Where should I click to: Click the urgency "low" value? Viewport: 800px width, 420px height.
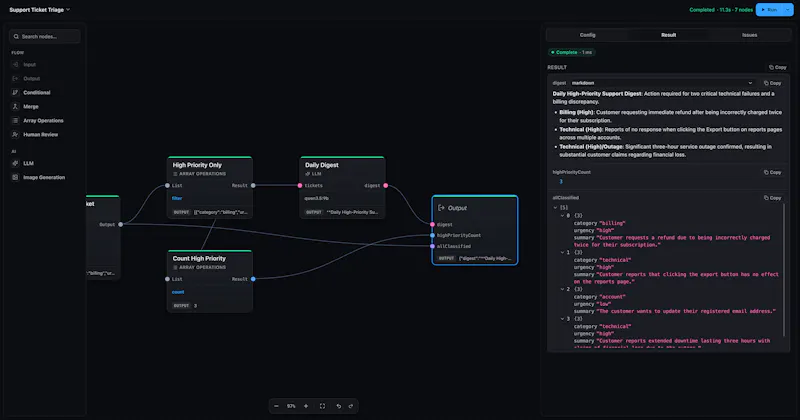605,304
